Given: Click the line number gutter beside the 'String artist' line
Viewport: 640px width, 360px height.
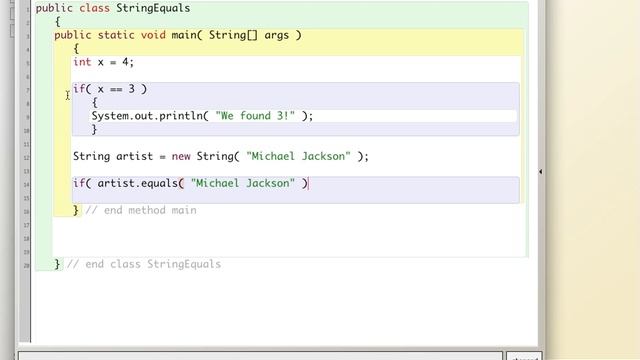Looking at the screenshot, I should click(x=26, y=158).
